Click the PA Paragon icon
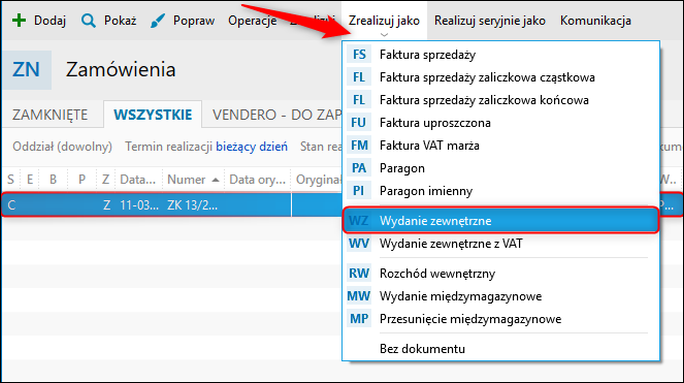This screenshot has width=684, height=383. click(359, 168)
